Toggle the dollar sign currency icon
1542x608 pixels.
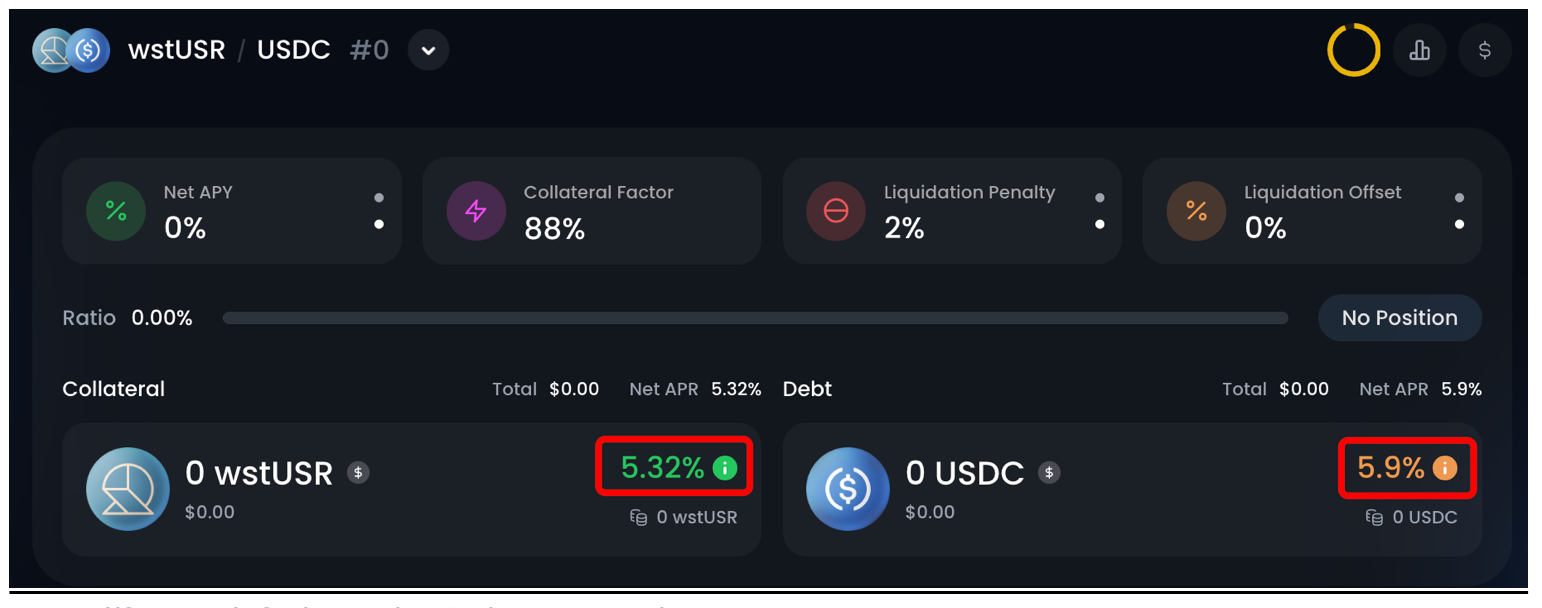coord(1484,50)
